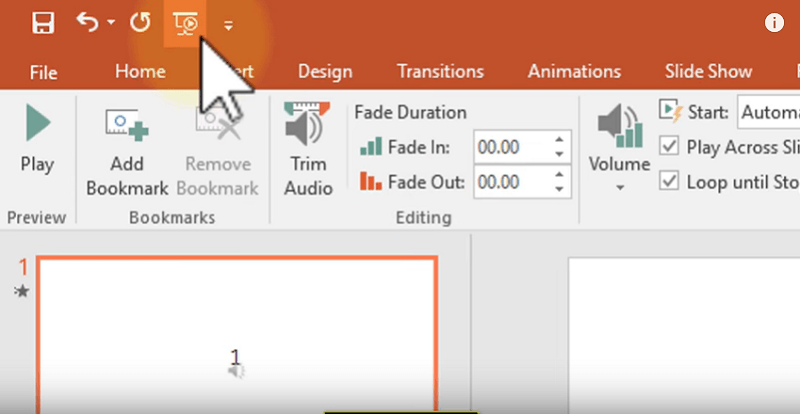Open the Undo history dropdown arrow
Image resolution: width=800 pixels, height=414 pixels.
(111, 22)
